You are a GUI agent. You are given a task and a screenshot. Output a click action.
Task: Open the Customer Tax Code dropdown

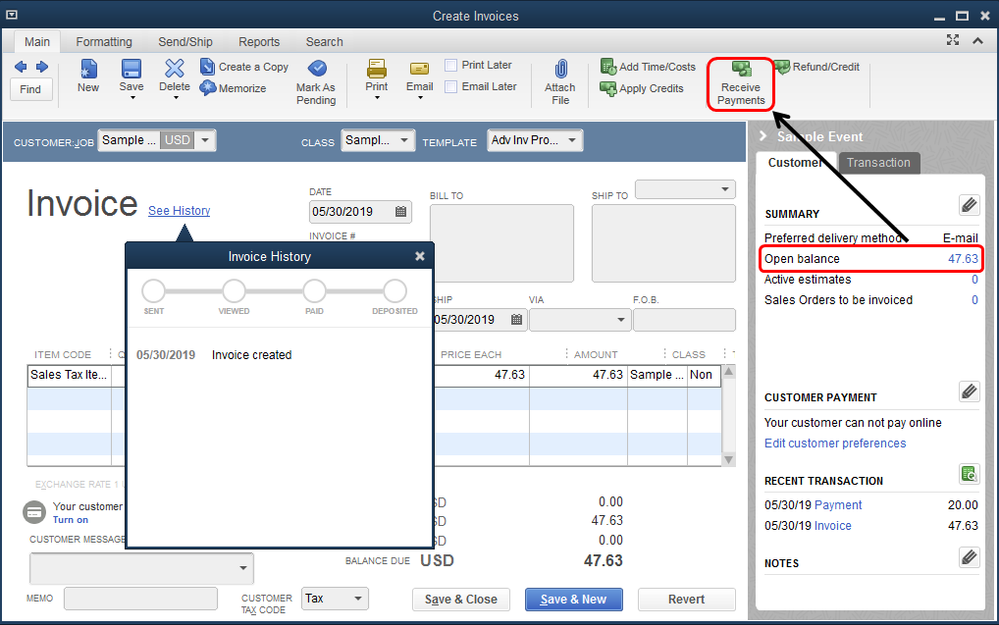tap(358, 598)
